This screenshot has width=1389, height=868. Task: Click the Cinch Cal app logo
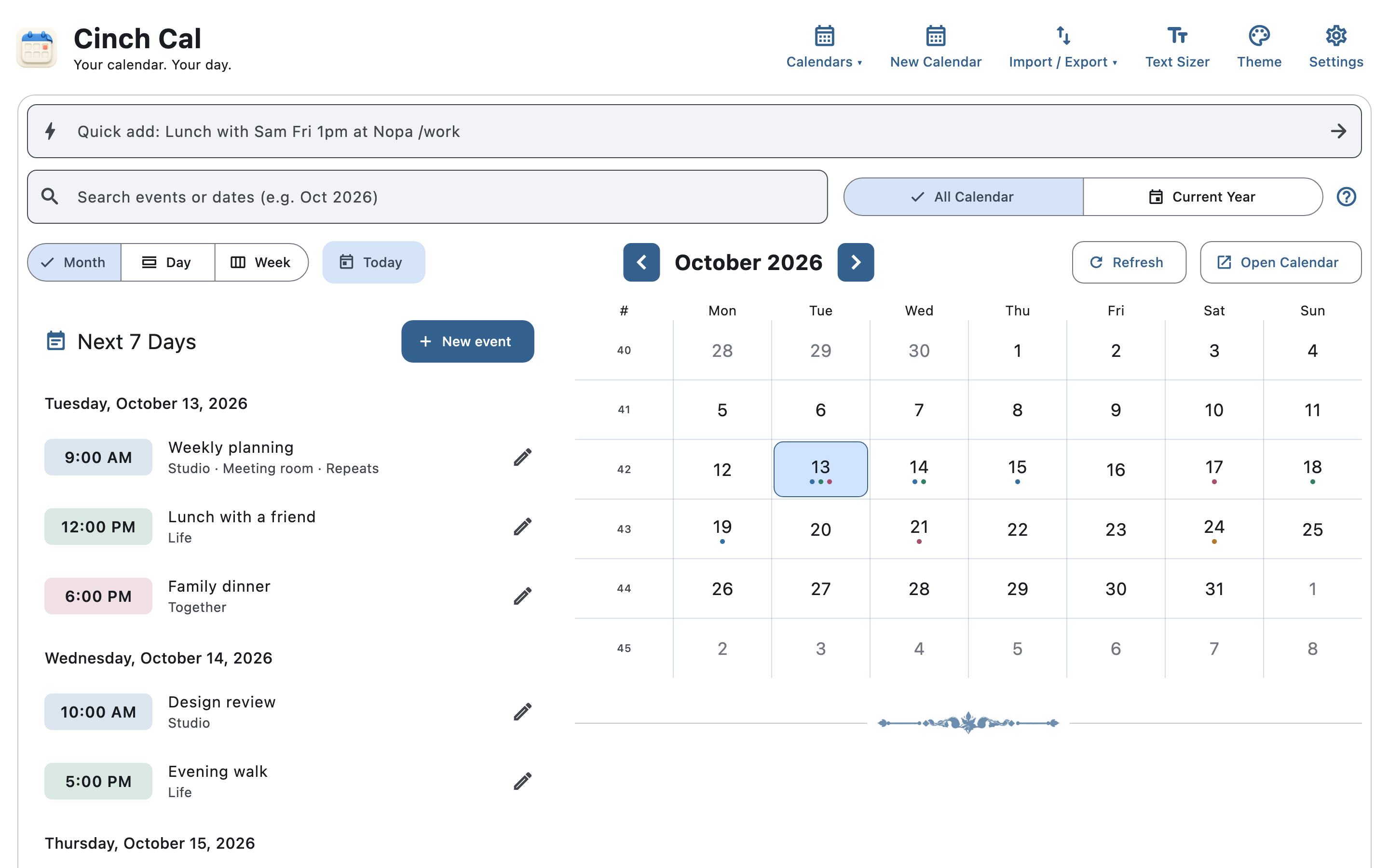[36, 48]
